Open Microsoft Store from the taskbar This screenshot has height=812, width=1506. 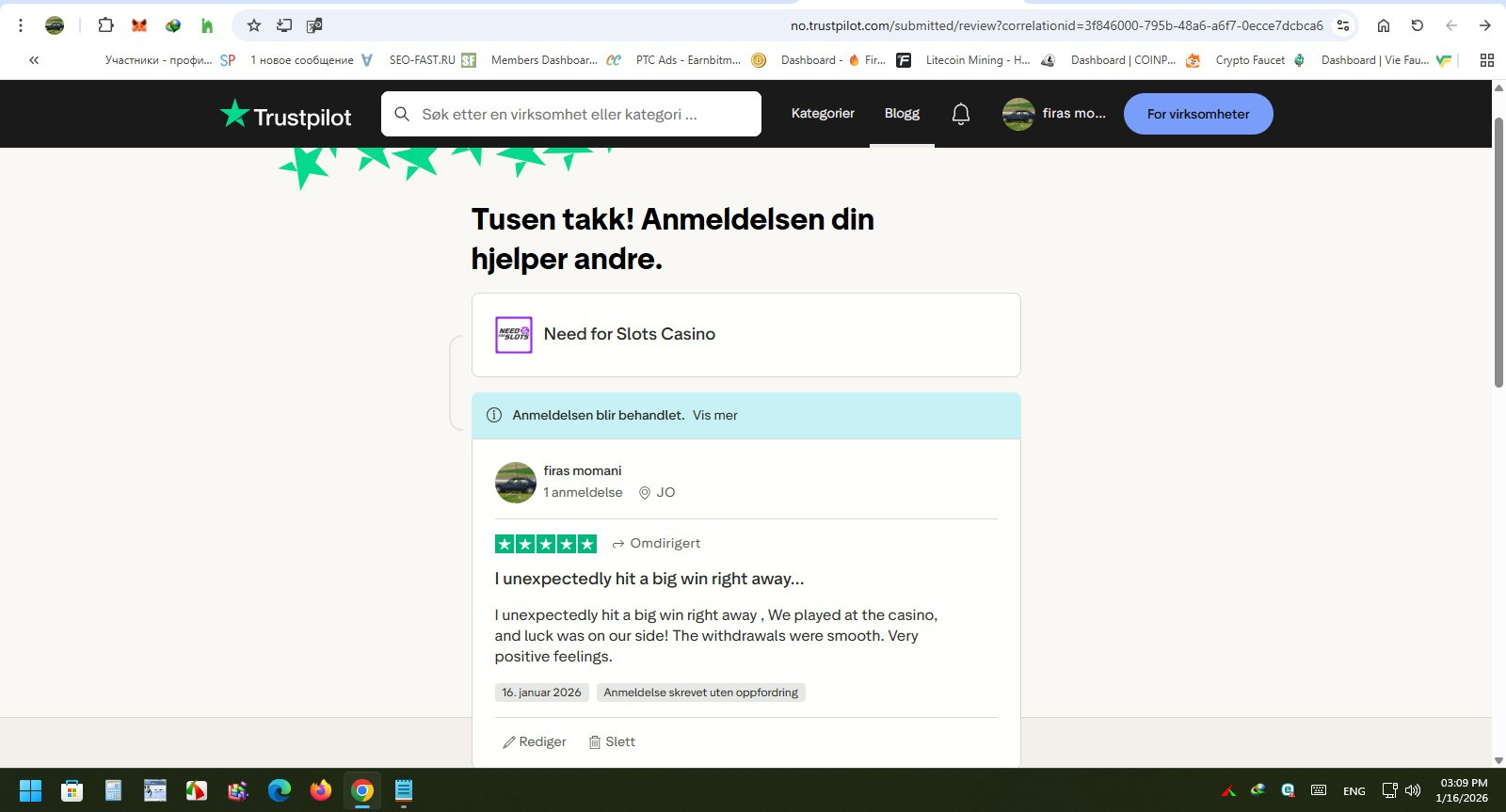coord(72,790)
